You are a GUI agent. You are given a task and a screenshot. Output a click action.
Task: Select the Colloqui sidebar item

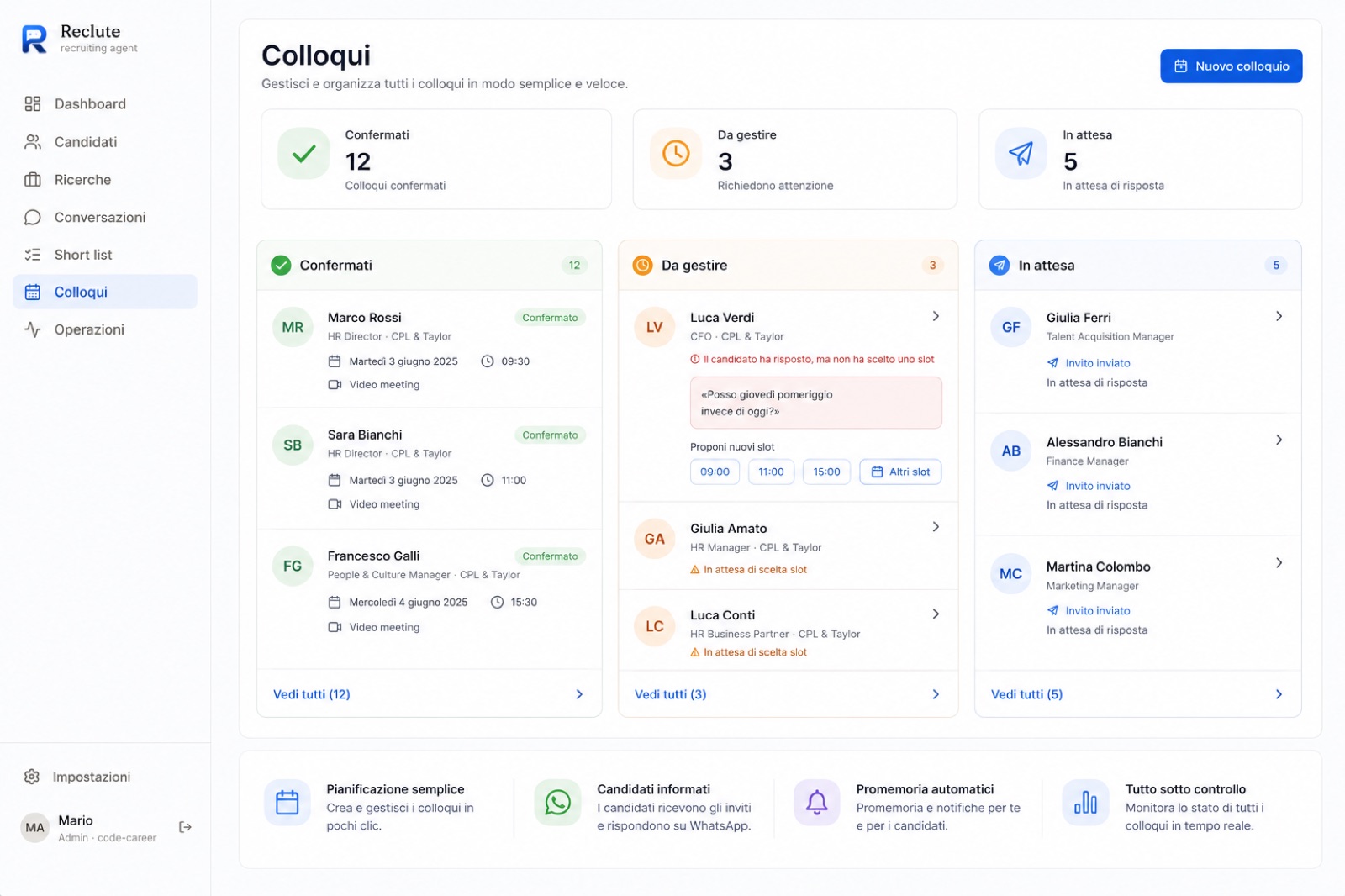pyautogui.click(x=105, y=292)
